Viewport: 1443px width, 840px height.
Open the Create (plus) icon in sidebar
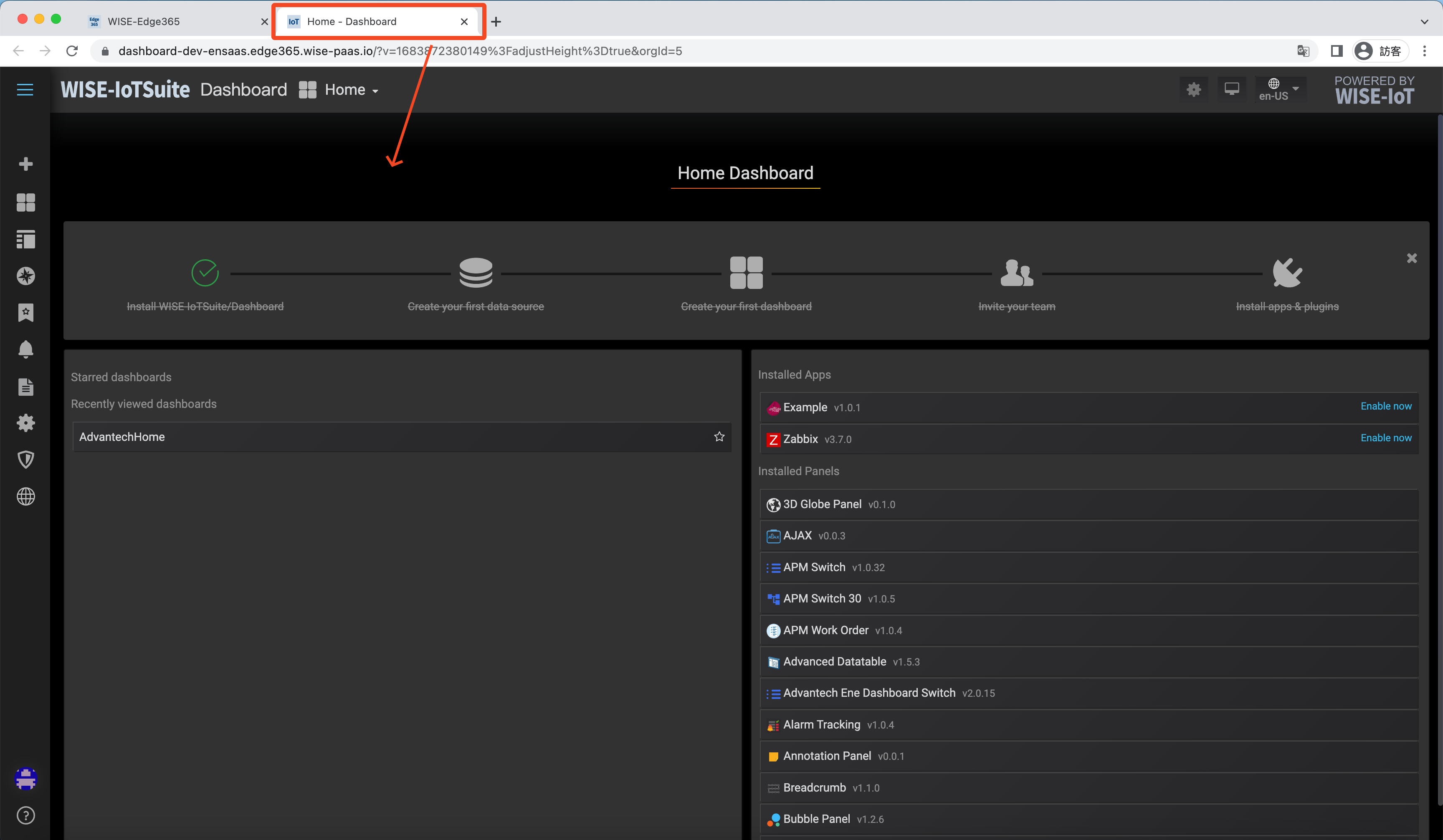point(26,164)
